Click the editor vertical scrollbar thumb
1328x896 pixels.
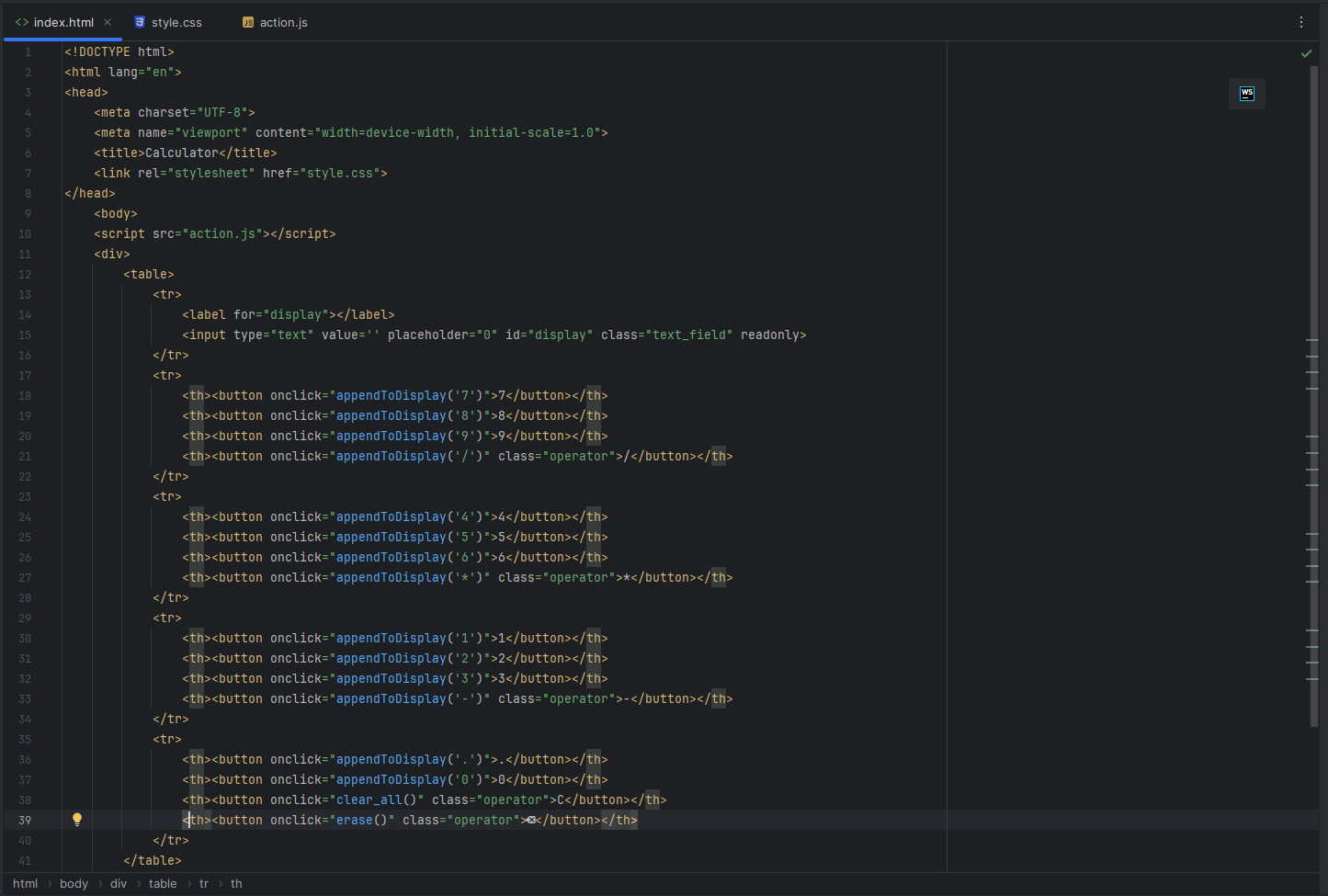(1314, 395)
